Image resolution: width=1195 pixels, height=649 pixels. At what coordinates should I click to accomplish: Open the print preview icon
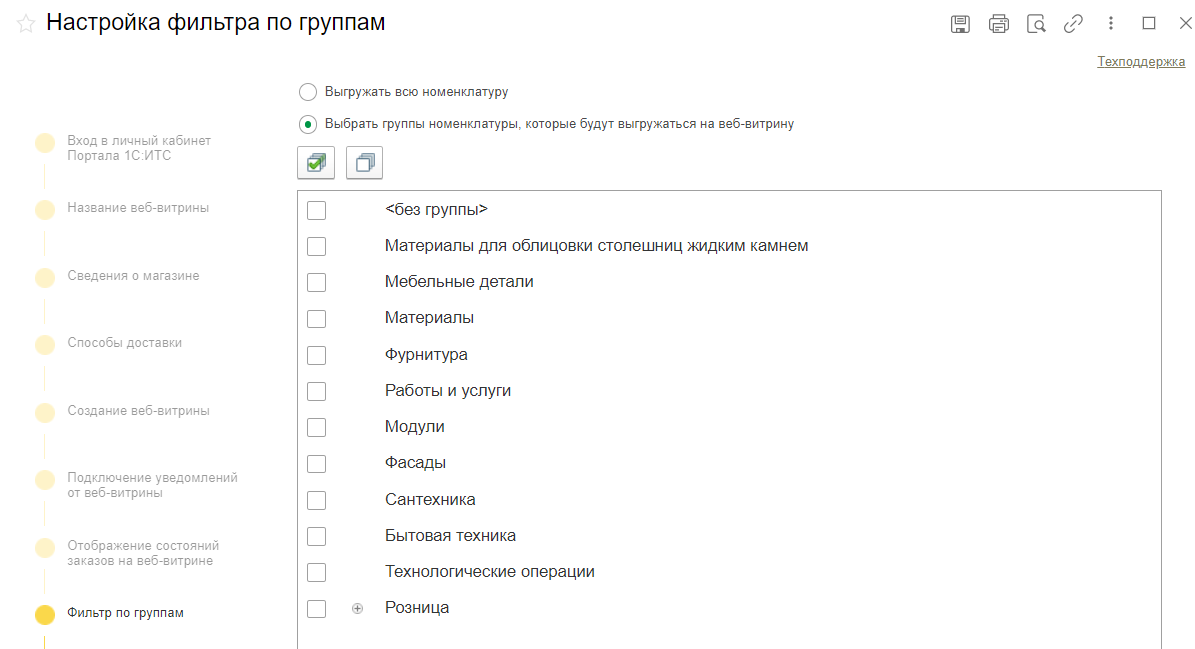(1036, 24)
